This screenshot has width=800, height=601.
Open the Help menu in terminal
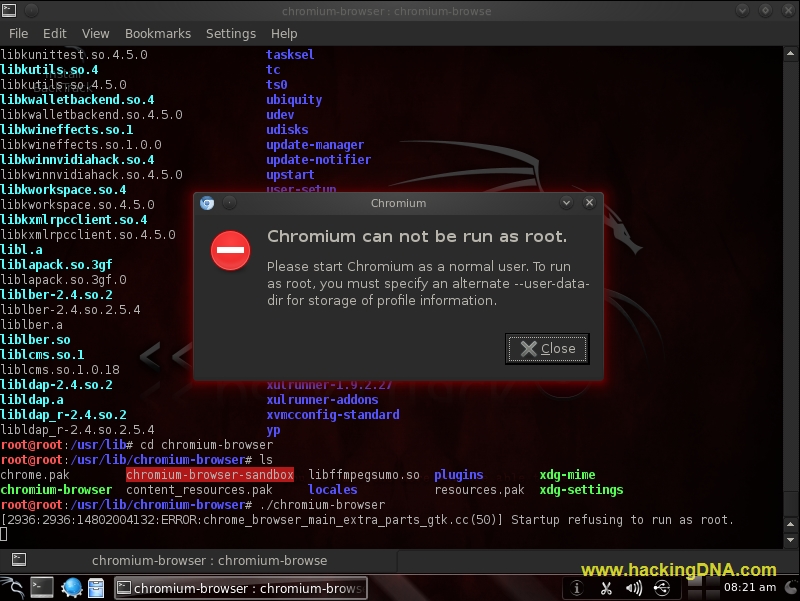click(284, 34)
